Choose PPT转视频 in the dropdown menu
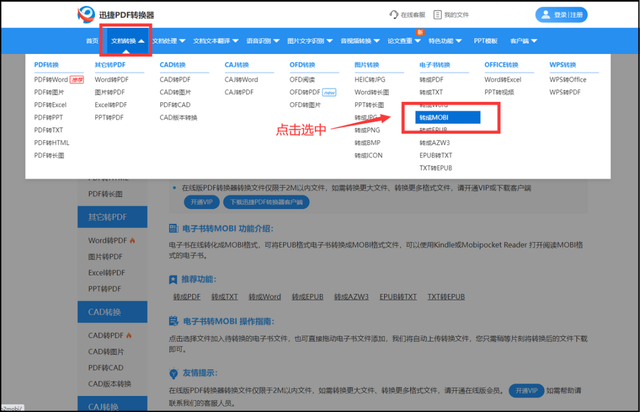The height and width of the screenshot is (412, 640). pyautogui.click(x=499, y=92)
